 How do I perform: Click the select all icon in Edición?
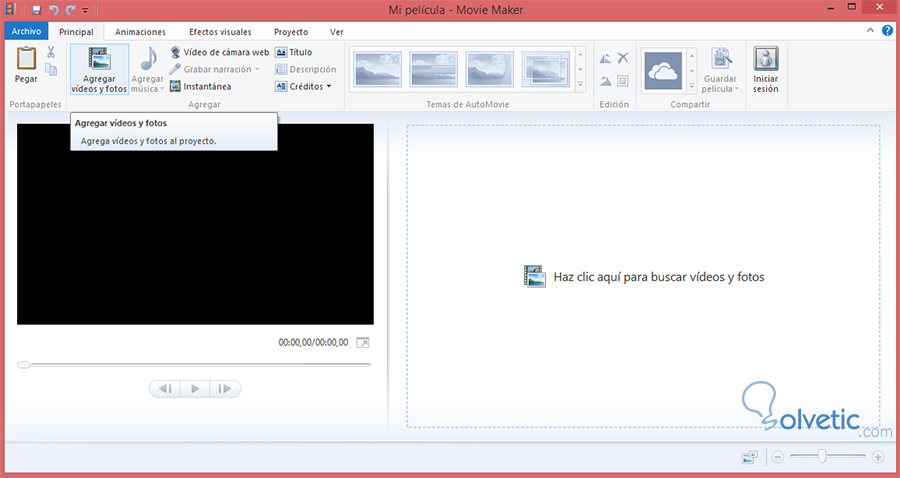tap(623, 81)
